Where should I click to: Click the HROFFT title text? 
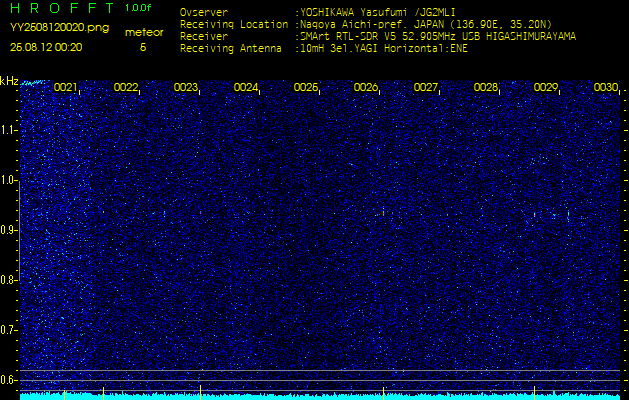[62, 8]
